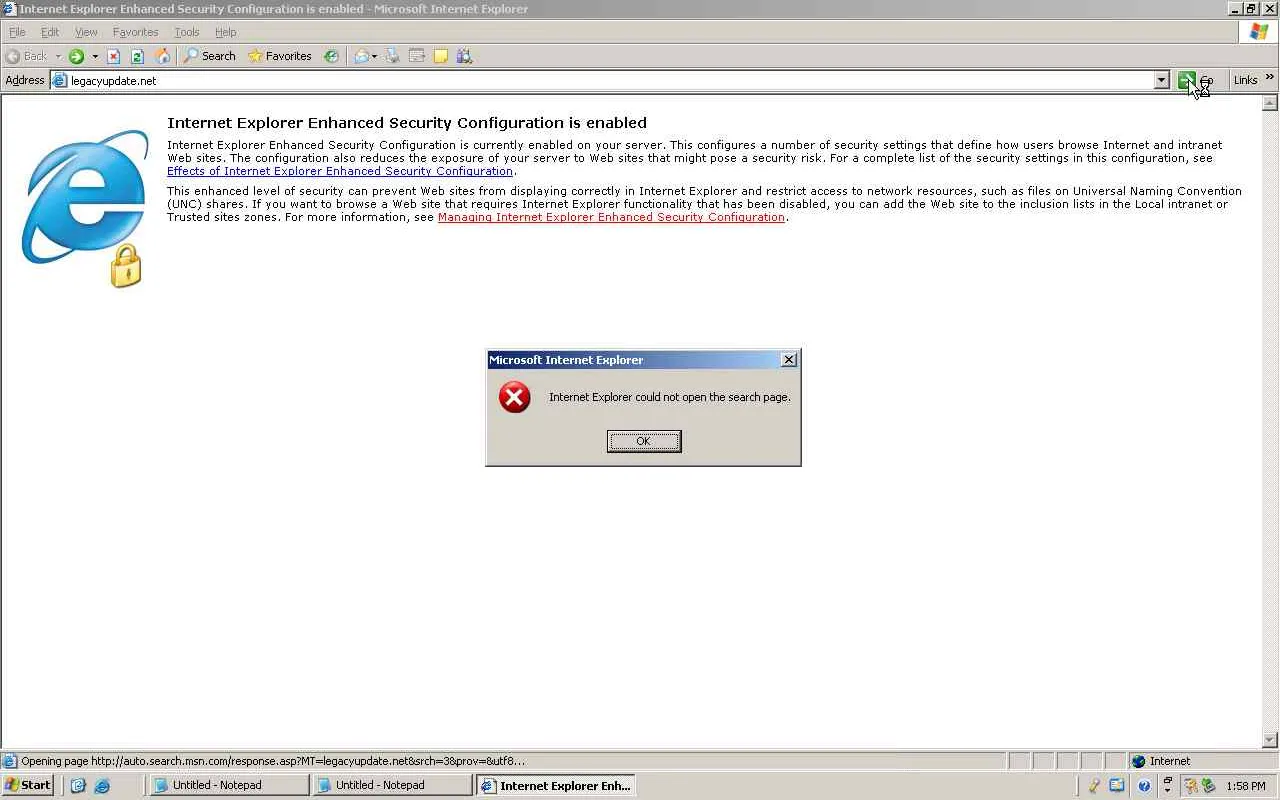This screenshot has width=1280, height=800.
Task: Click the green Forward arrow button
Action: point(76,56)
